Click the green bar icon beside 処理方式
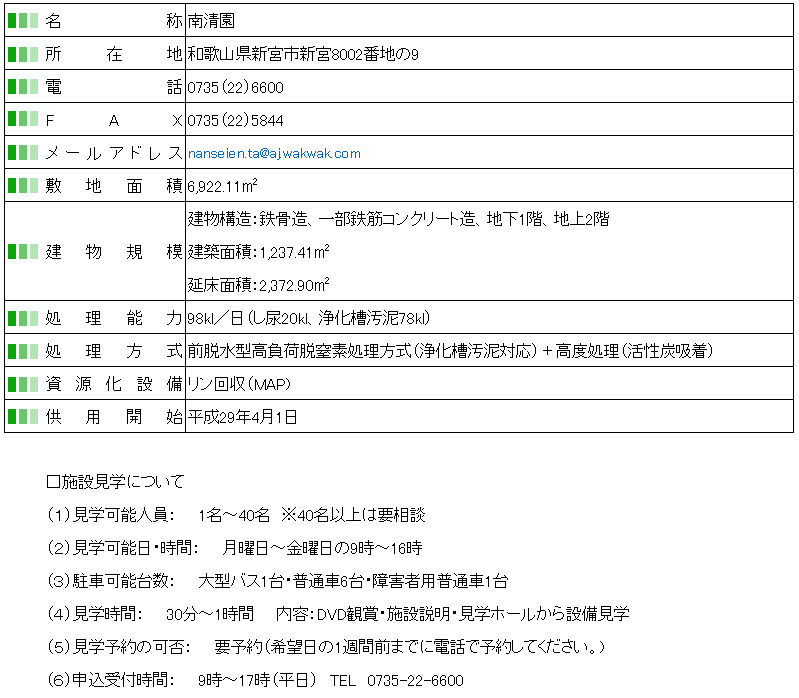This screenshot has height=698, width=799. coord(22,351)
